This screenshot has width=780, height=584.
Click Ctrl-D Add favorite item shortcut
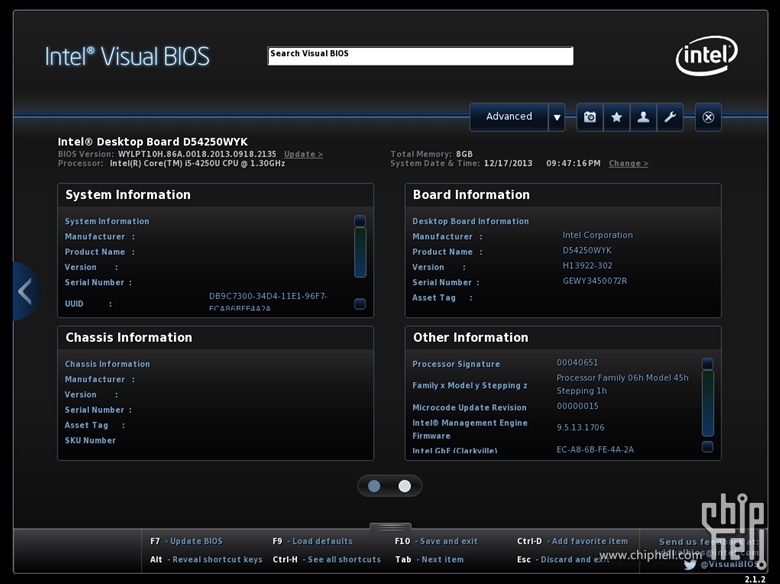[573, 541]
